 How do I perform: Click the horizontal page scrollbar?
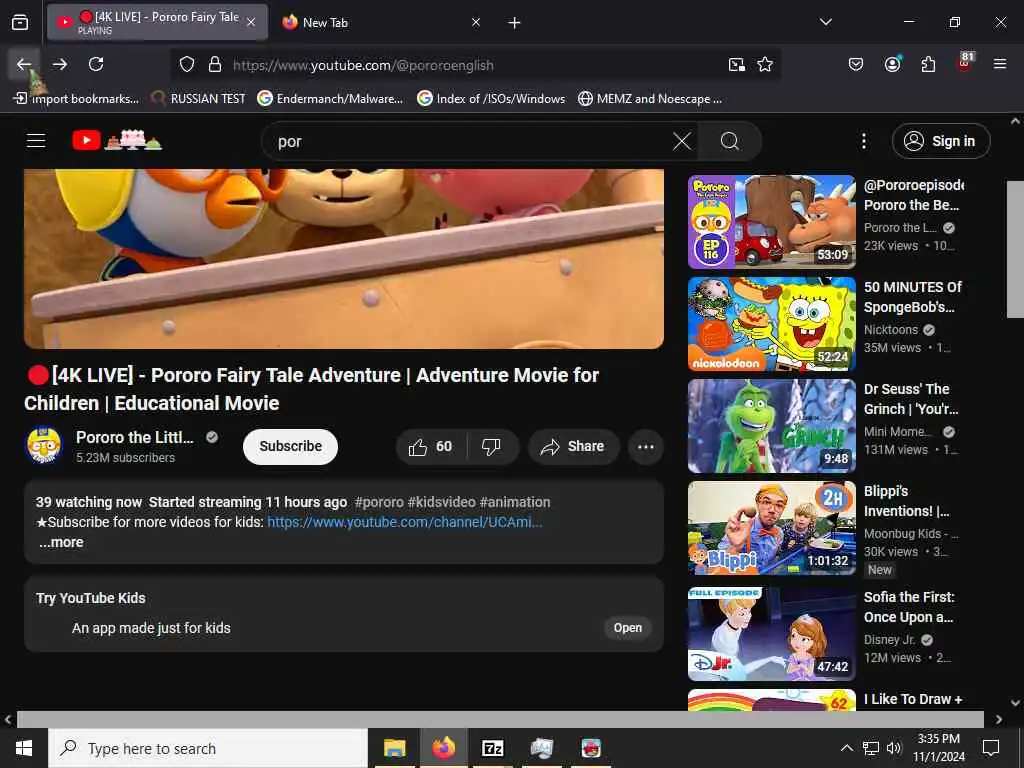[x=500, y=719]
